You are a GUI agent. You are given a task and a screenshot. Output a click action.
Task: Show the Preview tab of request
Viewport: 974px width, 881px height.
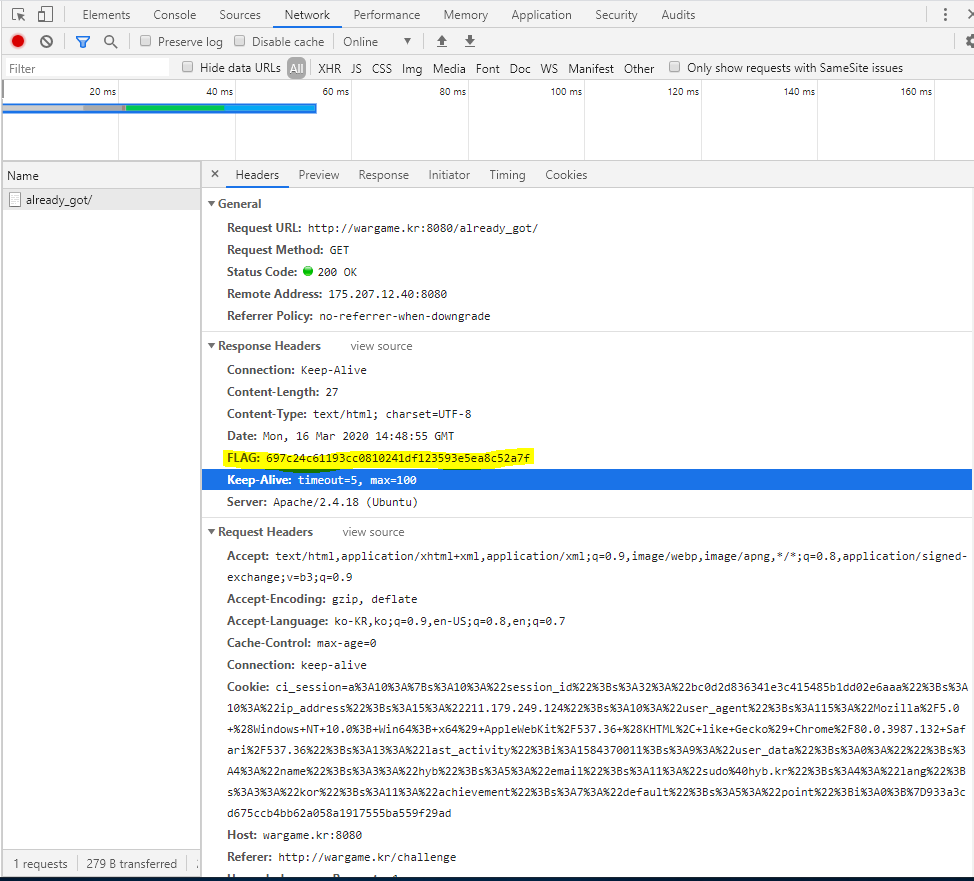[x=319, y=175]
